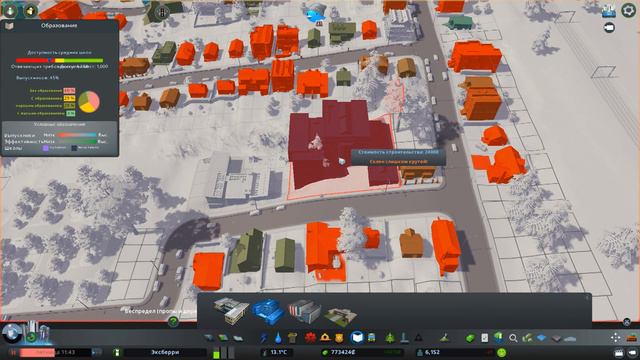Click the magnifier search icon in toolbar
Image resolution: width=640 pixels, height=360 pixels.
tap(513, 338)
